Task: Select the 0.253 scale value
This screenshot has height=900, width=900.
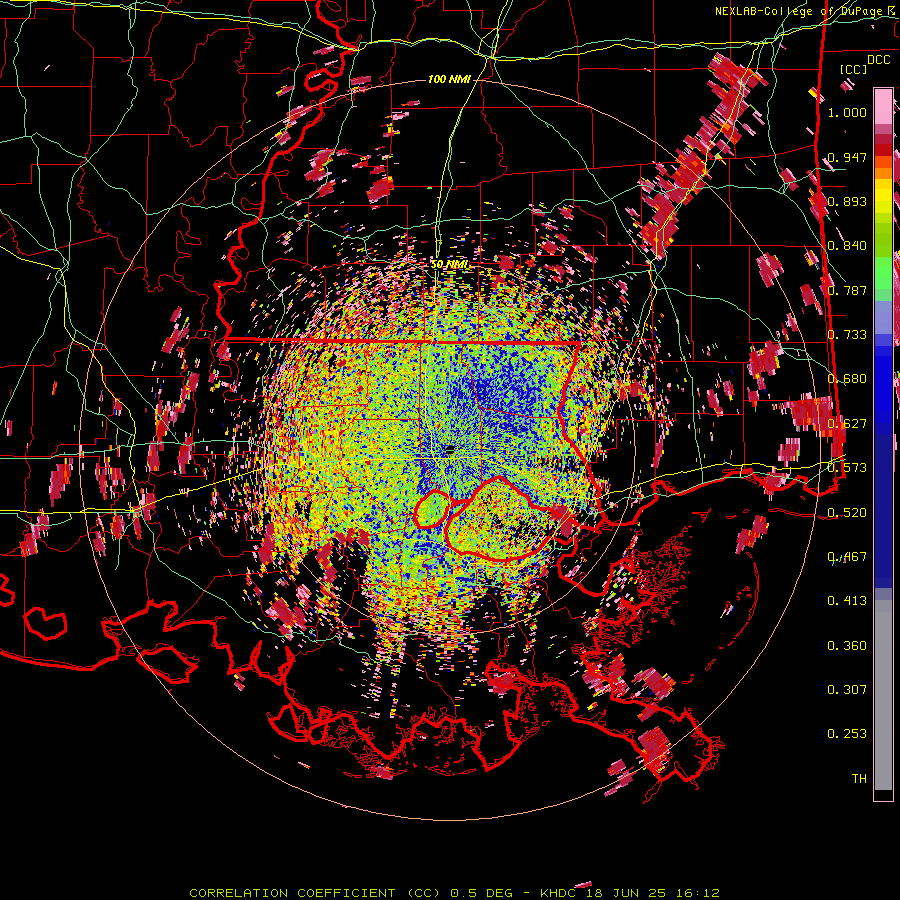Action: click(x=847, y=734)
